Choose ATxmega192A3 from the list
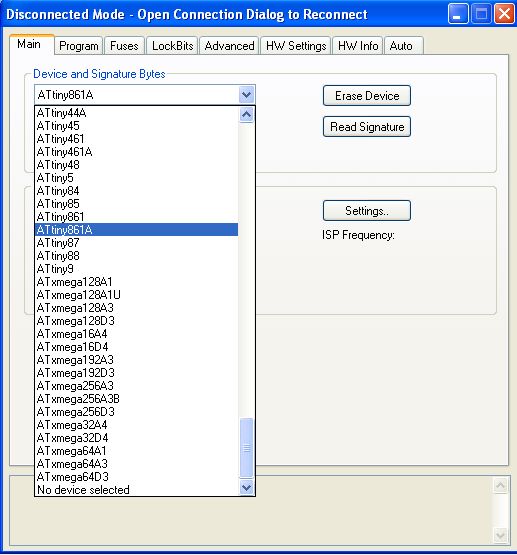517x555 pixels. pos(137,360)
